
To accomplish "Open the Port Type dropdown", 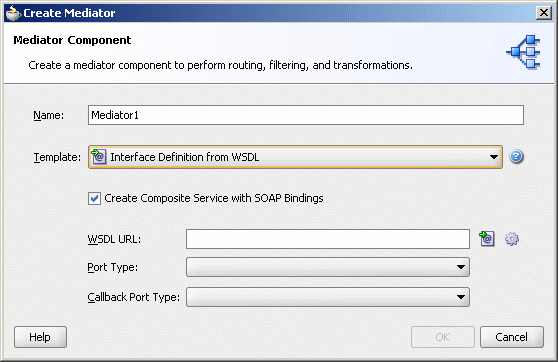I will point(328,267).
